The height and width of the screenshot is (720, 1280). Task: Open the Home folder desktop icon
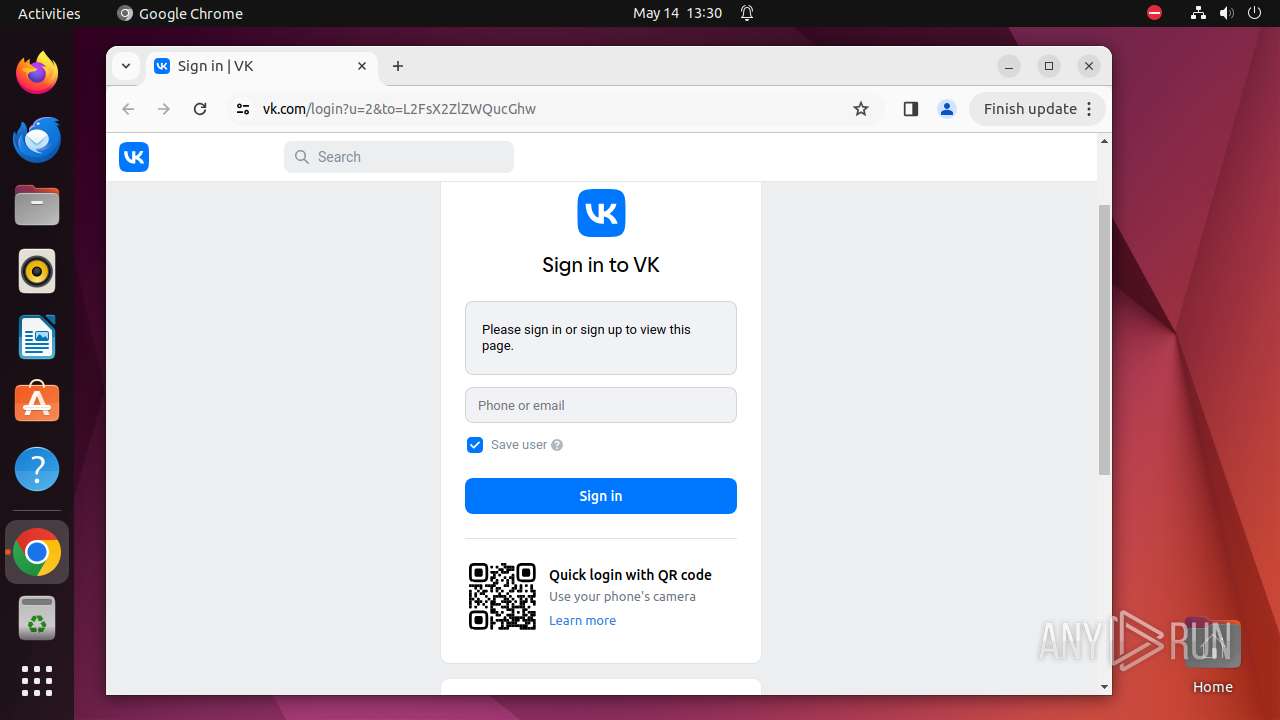pos(1212,657)
